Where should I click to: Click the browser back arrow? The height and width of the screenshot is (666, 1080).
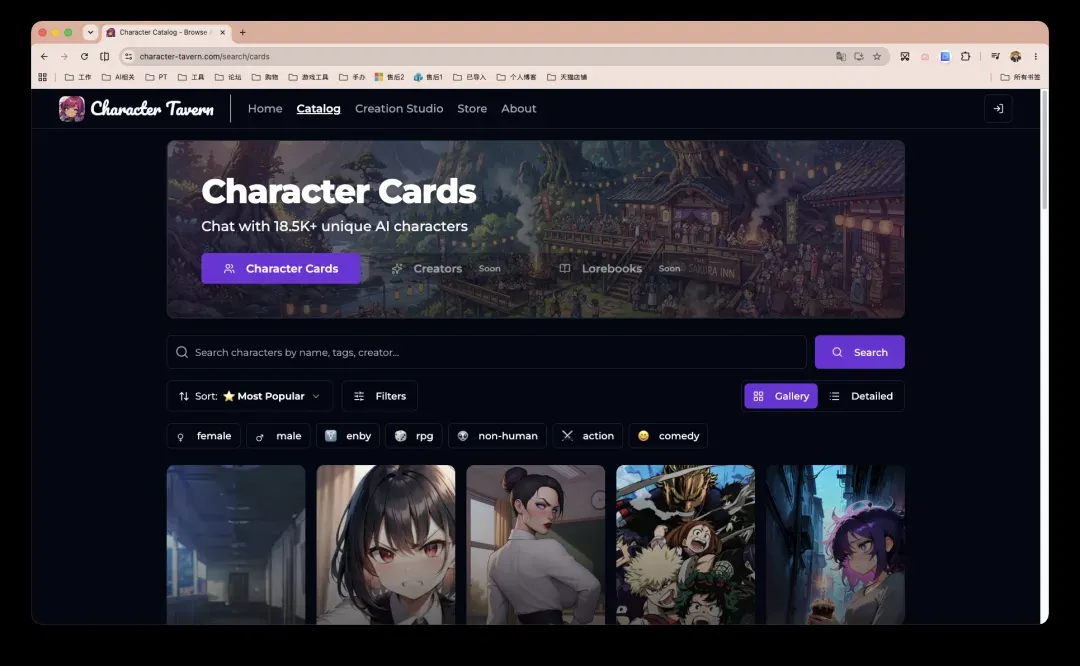[44, 56]
